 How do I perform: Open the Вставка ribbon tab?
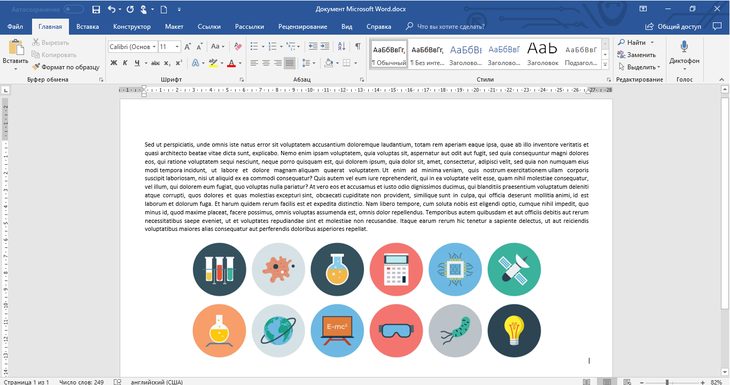click(x=88, y=27)
